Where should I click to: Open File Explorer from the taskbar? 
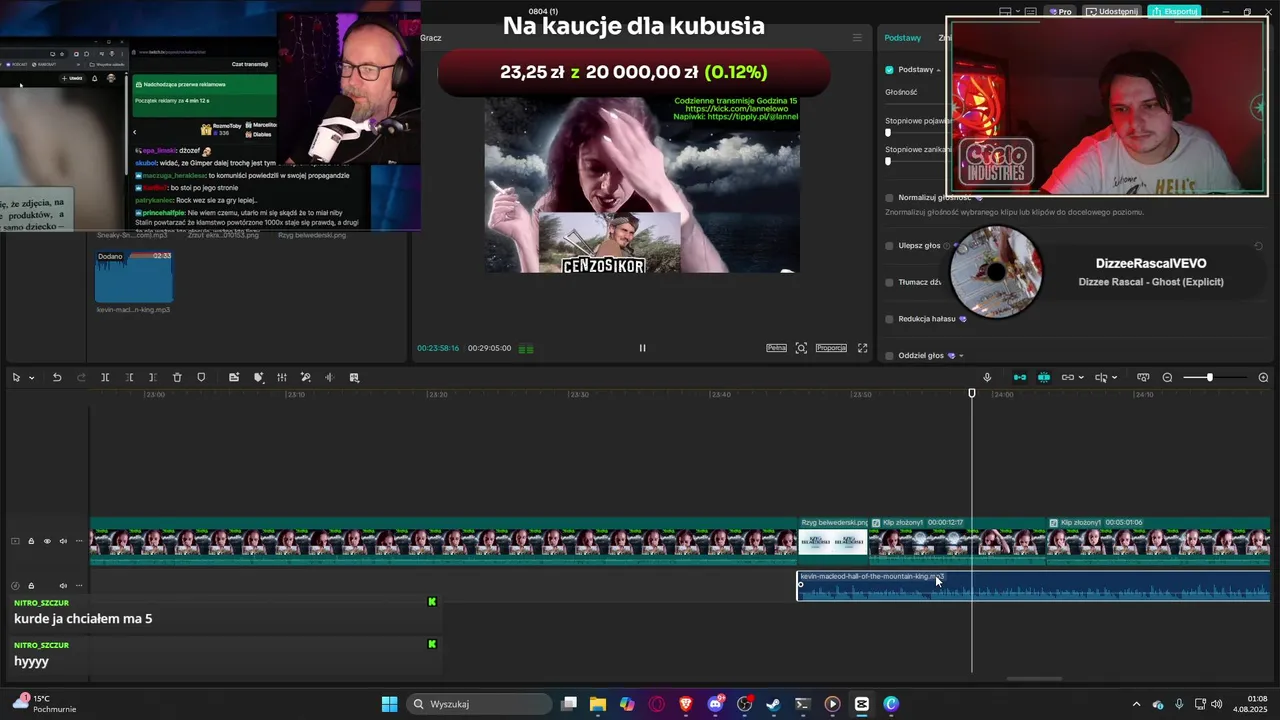598,704
